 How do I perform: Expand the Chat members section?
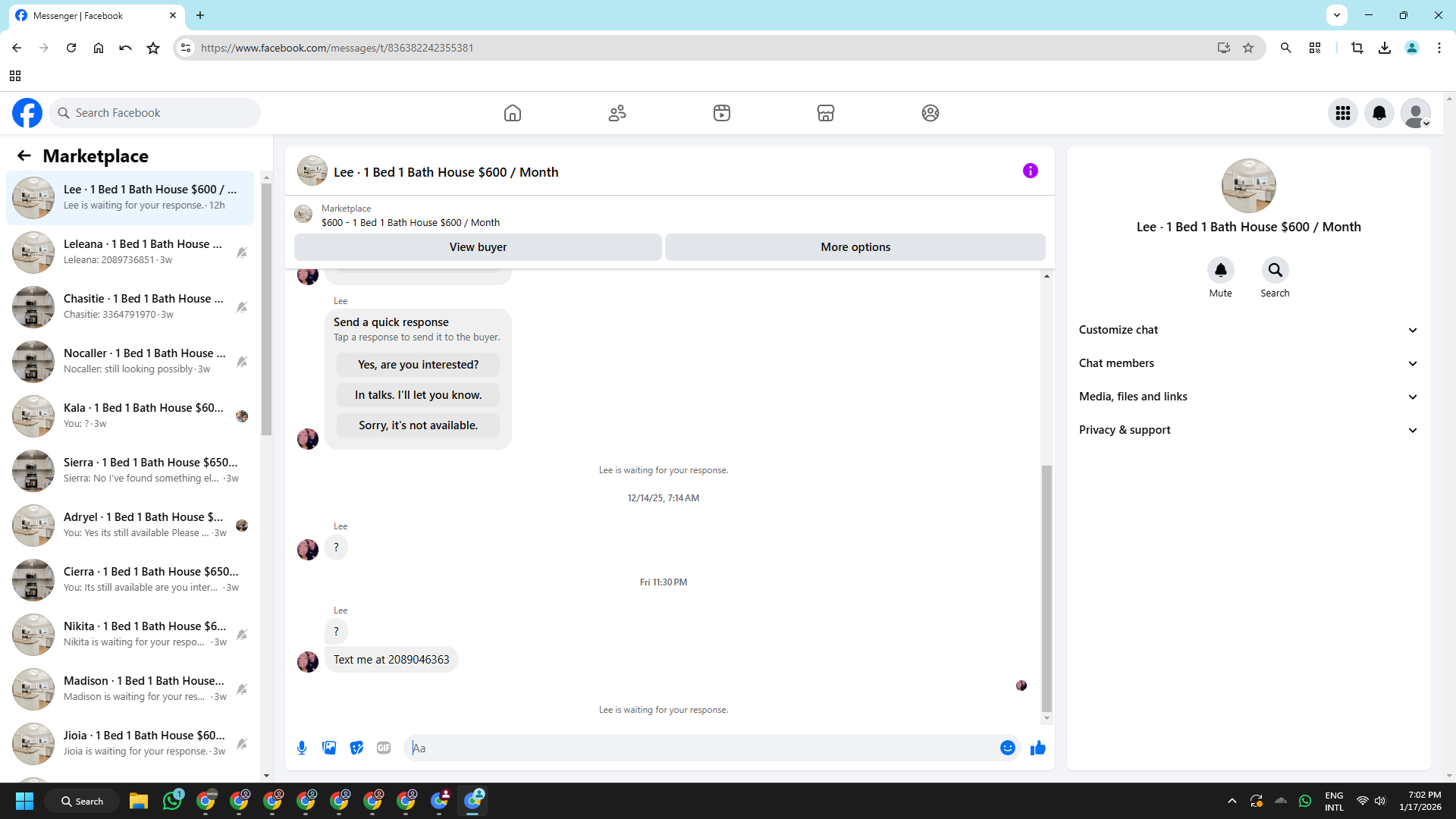1248,363
